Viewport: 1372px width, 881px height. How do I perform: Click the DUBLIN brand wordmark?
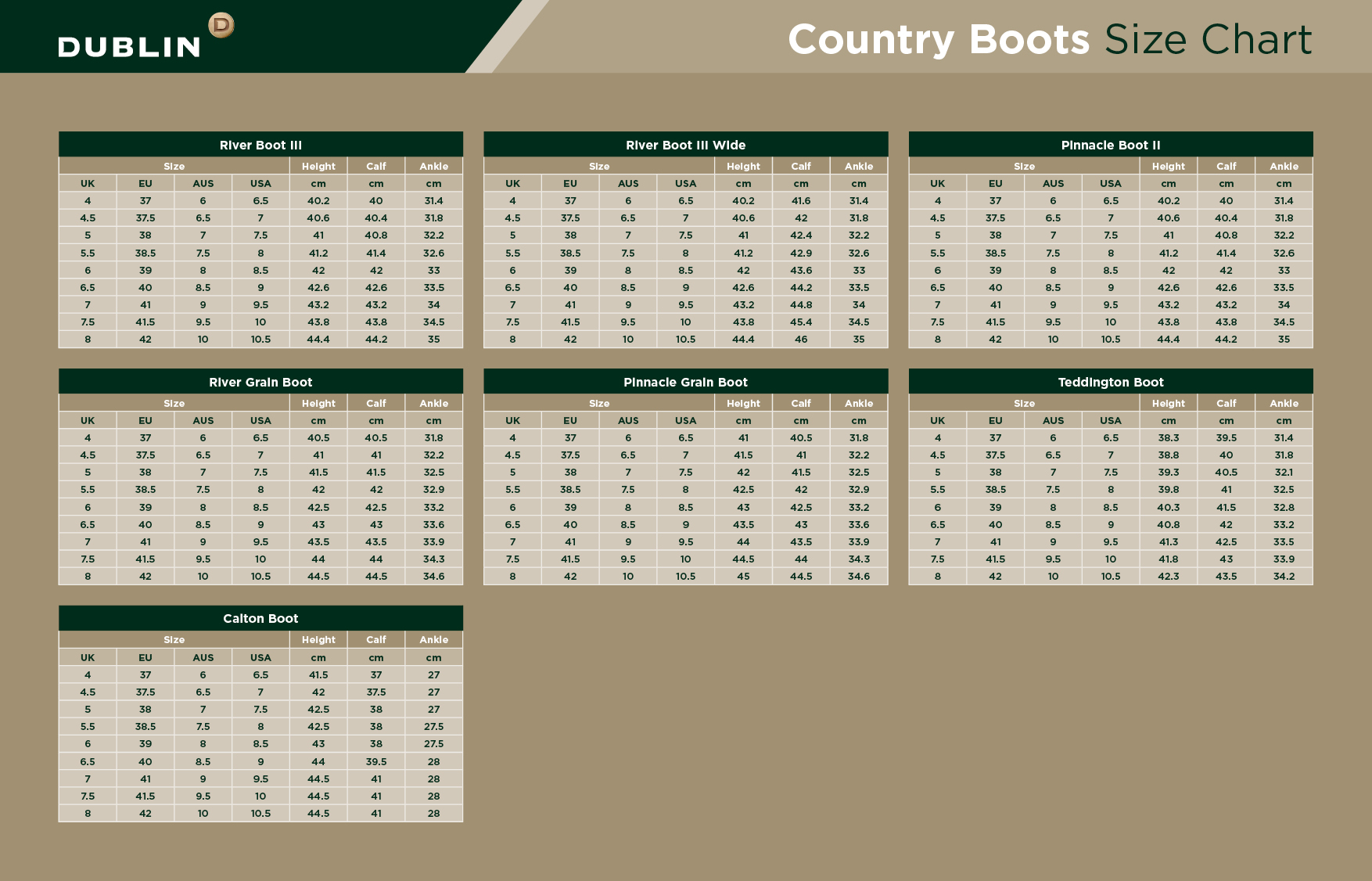pyautogui.click(x=130, y=47)
